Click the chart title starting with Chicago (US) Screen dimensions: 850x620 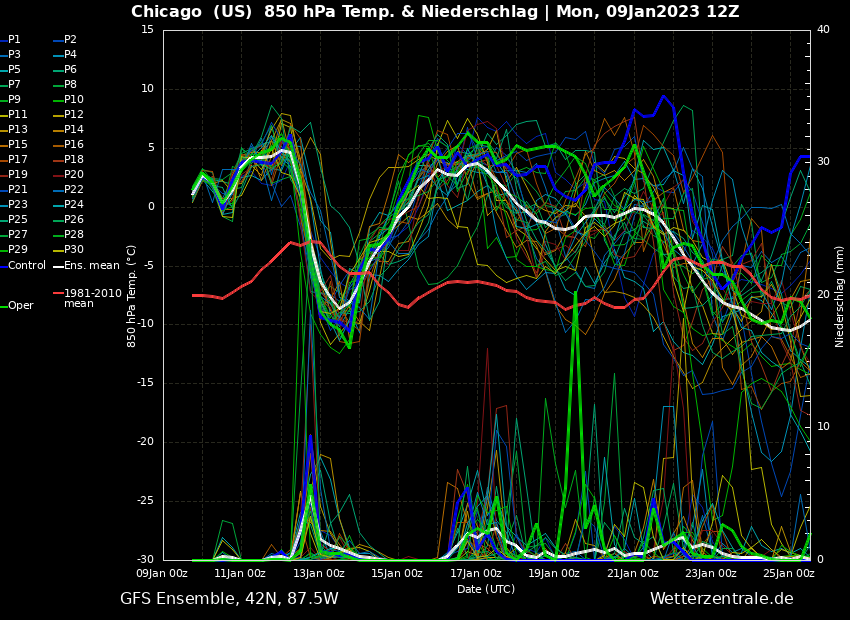[435, 12]
